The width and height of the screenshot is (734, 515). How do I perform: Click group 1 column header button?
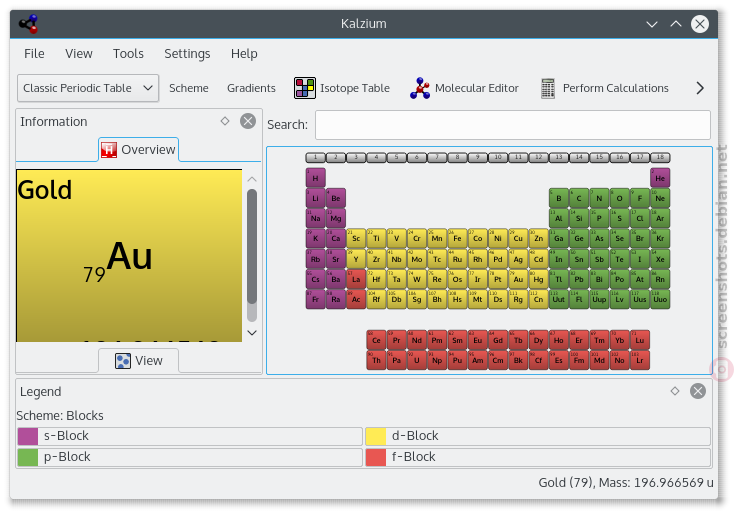tap(316, 157)
